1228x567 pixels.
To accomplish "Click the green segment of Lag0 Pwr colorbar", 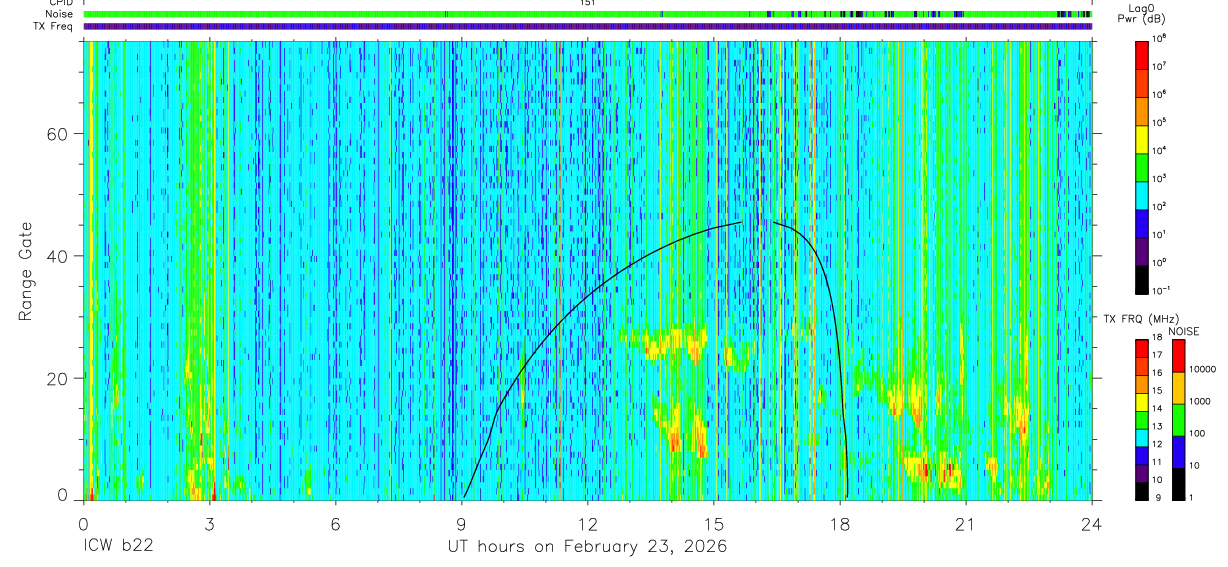I will coord(1142,166).
